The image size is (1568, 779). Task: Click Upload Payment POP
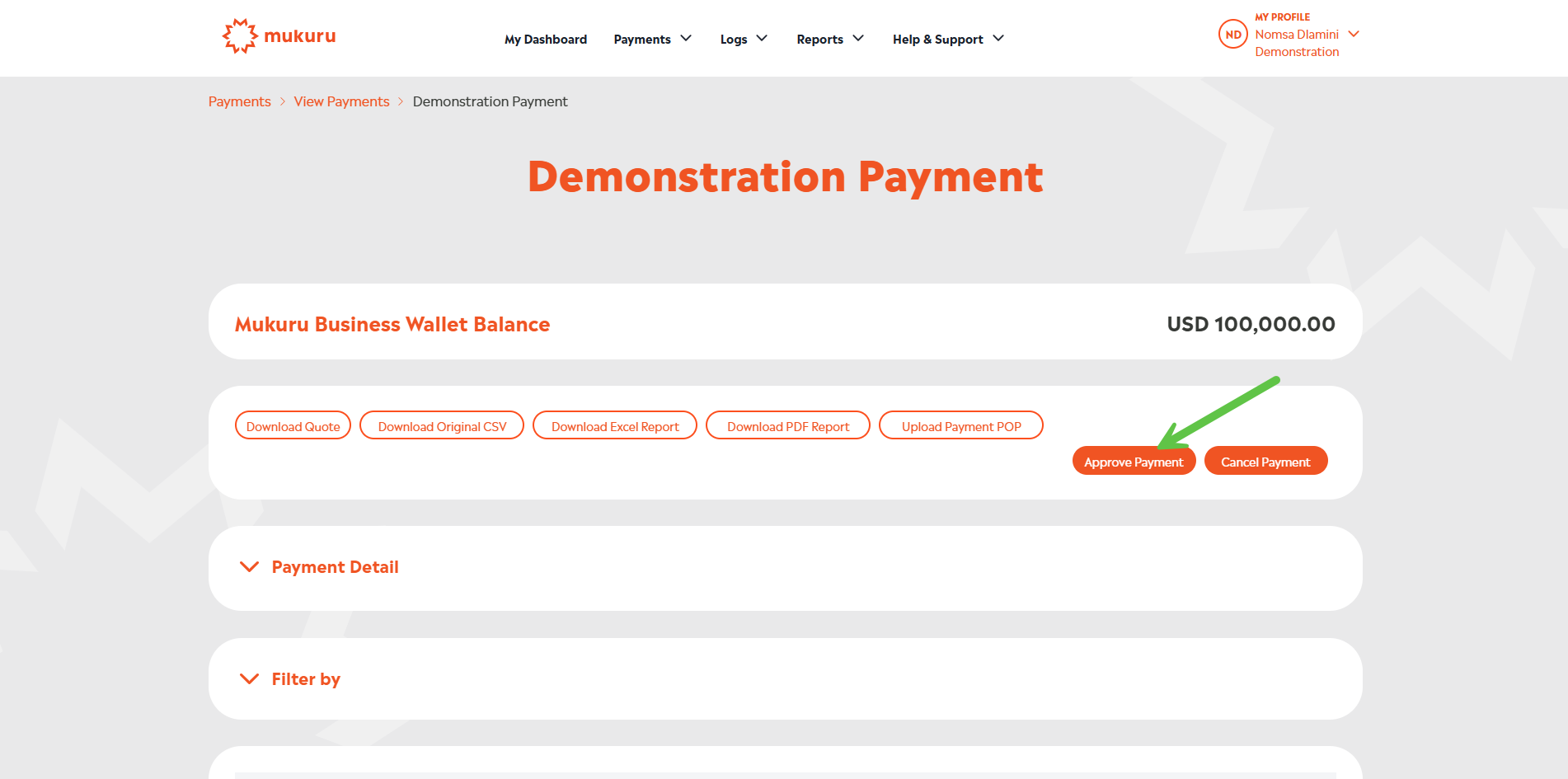tap(961, 426)
